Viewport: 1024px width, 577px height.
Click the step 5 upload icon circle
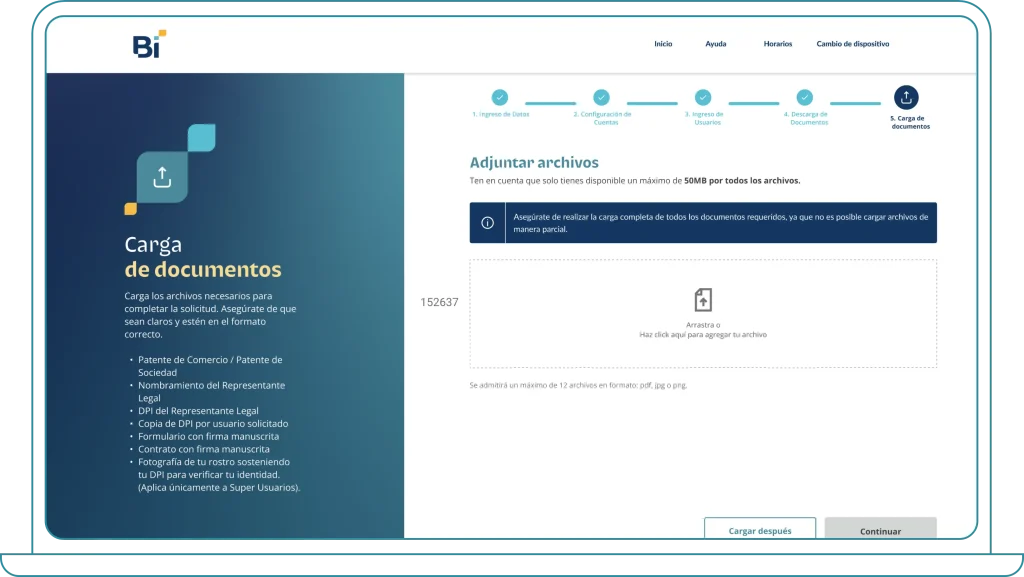coord(906,97)
